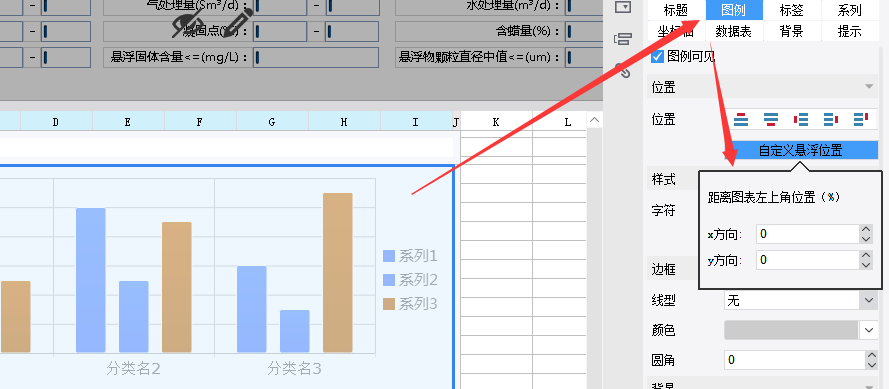Viewport: 889px width, 389px height.
Task: Click the x方向 input field
Action: click(x=807, y=234)
